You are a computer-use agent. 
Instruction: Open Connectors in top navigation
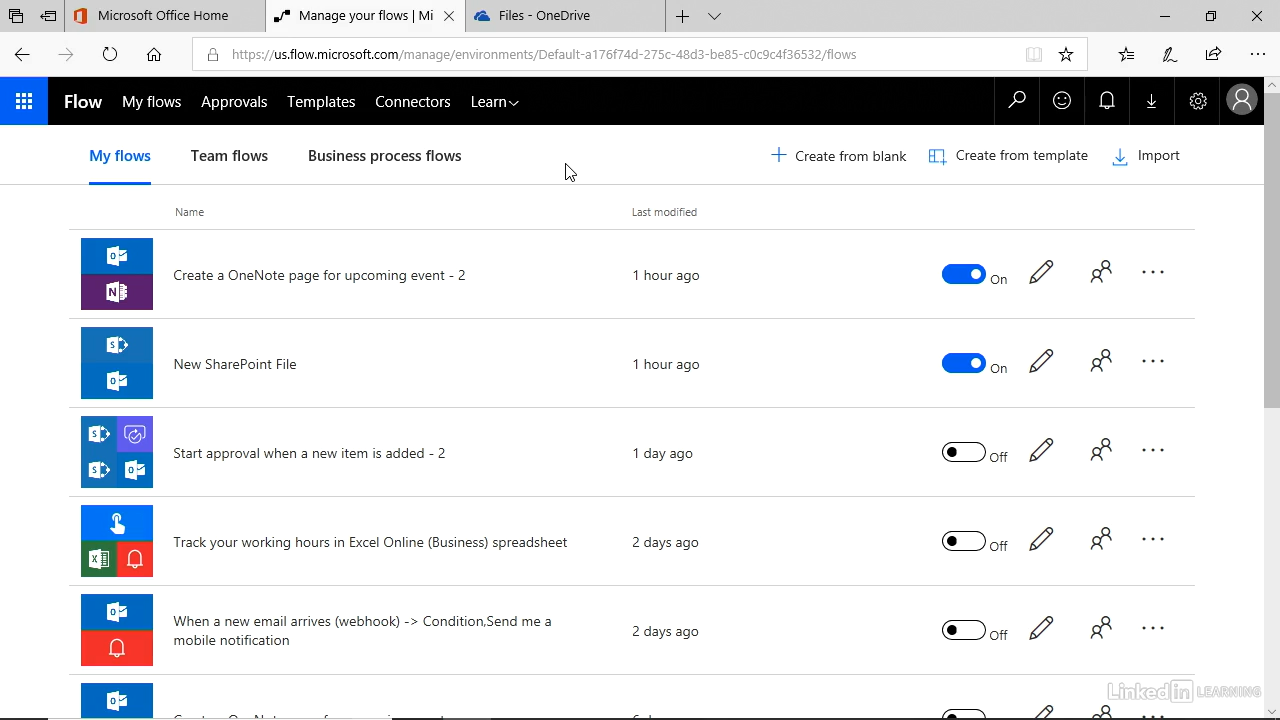click(413, 102)
